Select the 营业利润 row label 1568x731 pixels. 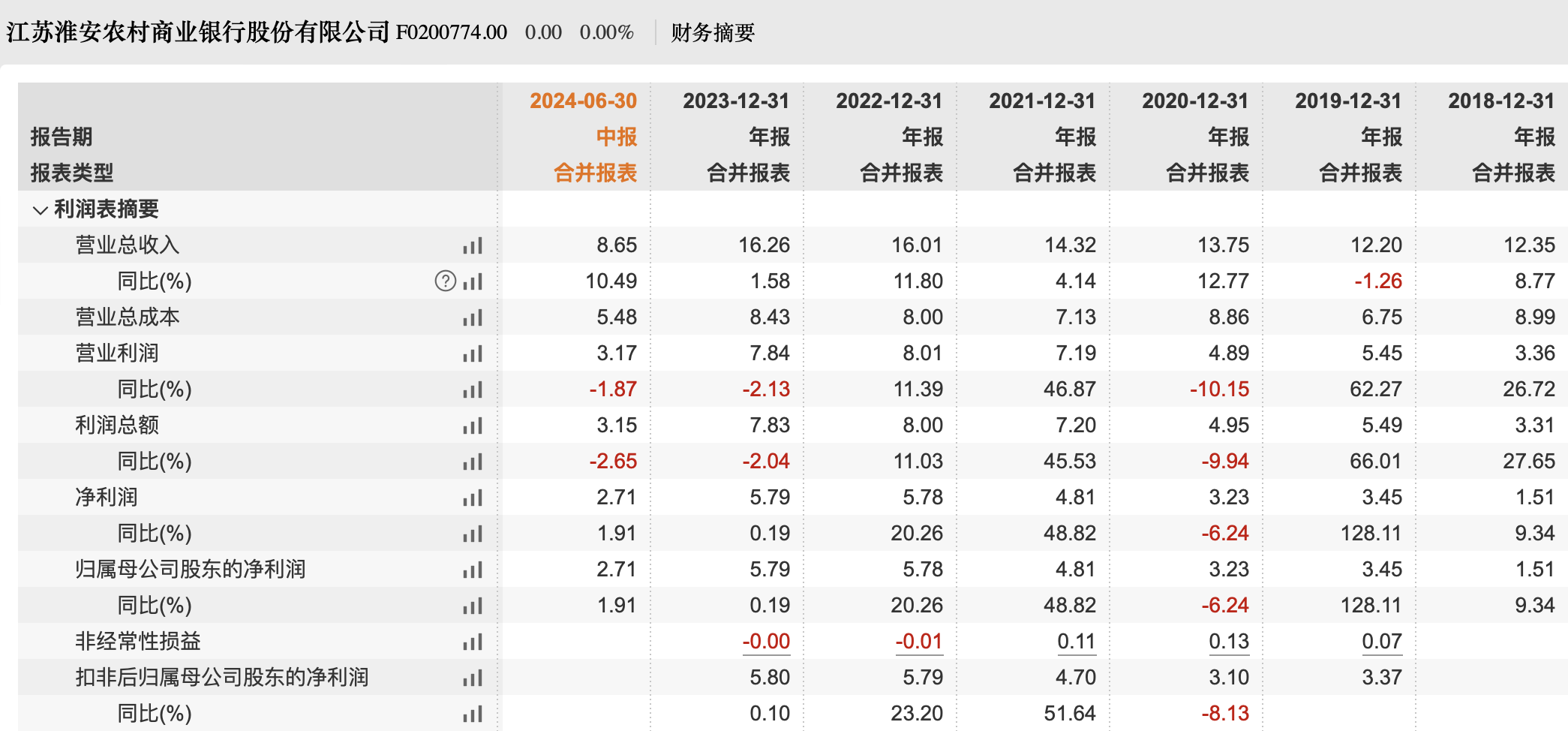coord(117,353)
